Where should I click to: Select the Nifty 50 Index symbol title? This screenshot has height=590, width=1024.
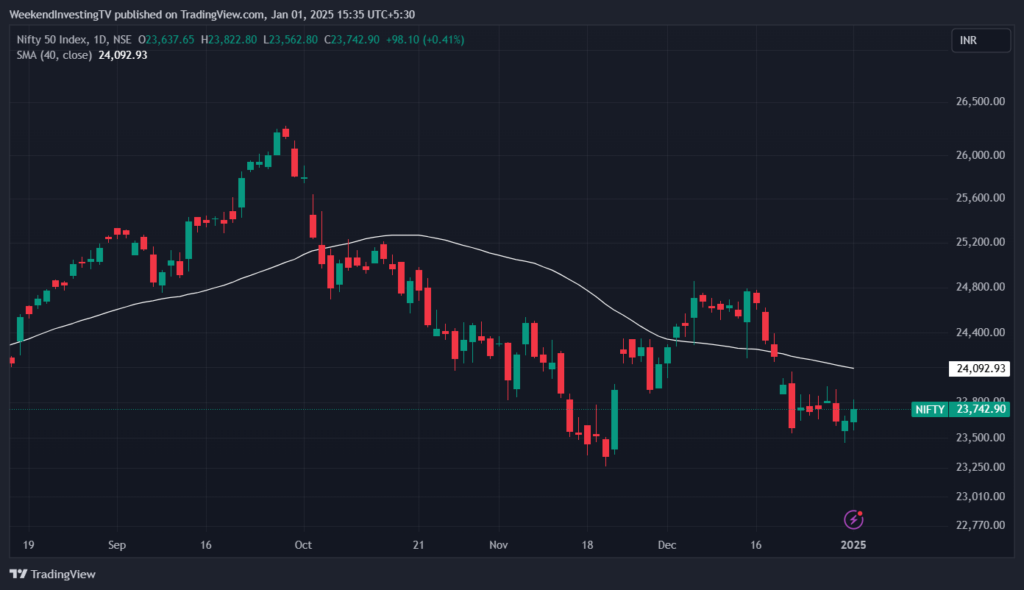click(52, 40)
